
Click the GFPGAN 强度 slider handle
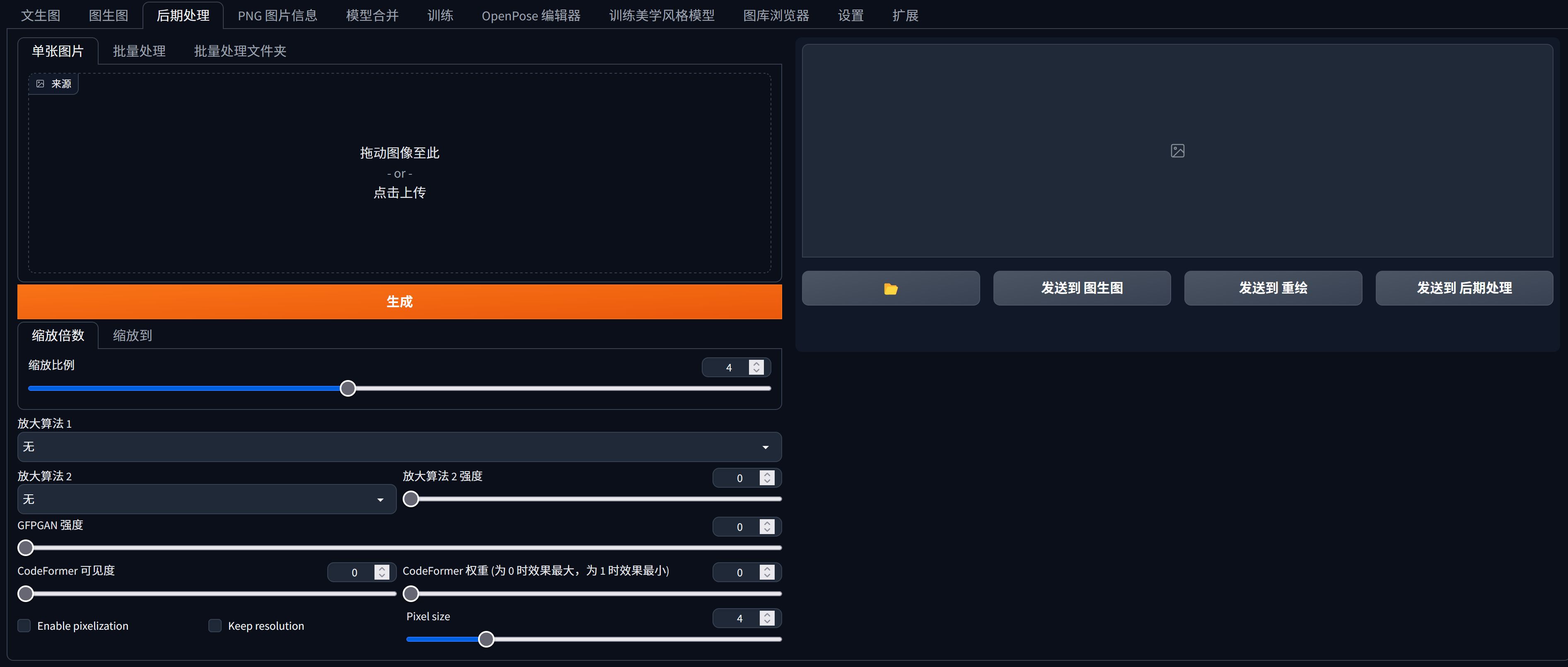pos(26,548)
